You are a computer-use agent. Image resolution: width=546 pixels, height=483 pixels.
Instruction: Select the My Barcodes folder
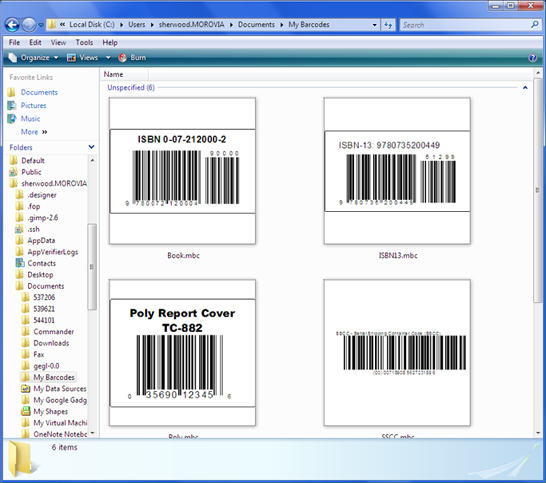(x=54, y=377)
